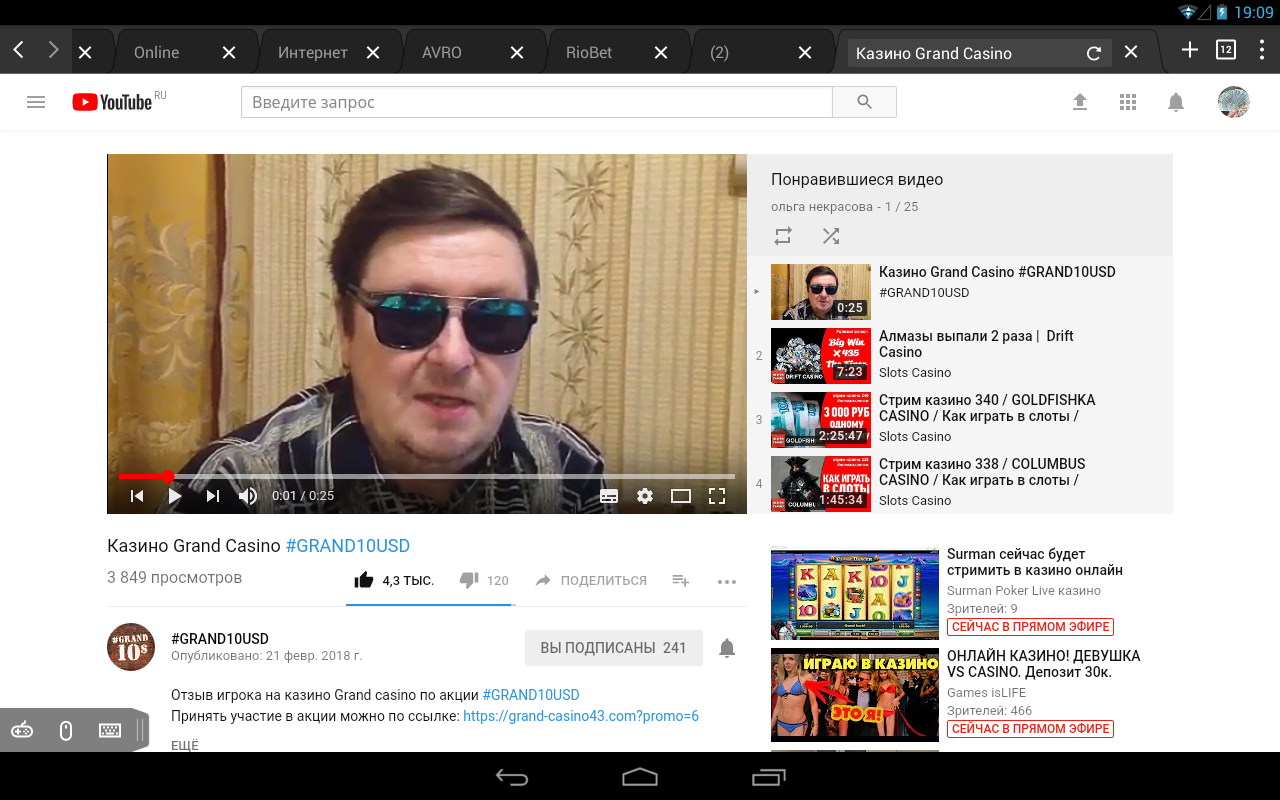Open the upload video icon
Screen dimensions: 1280x800
click(x=1080, y=102)
